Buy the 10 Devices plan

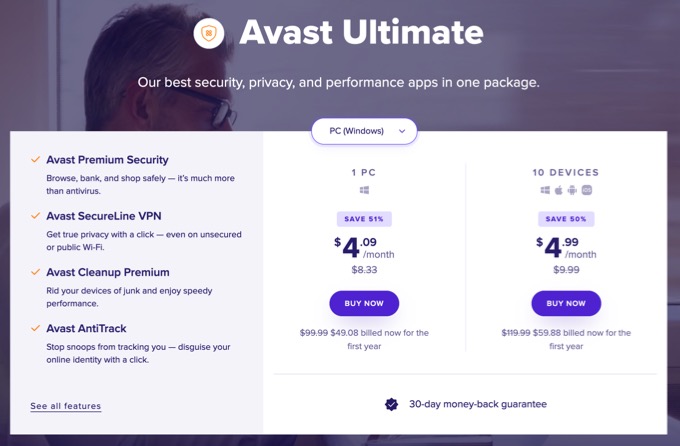coord(566,303)
